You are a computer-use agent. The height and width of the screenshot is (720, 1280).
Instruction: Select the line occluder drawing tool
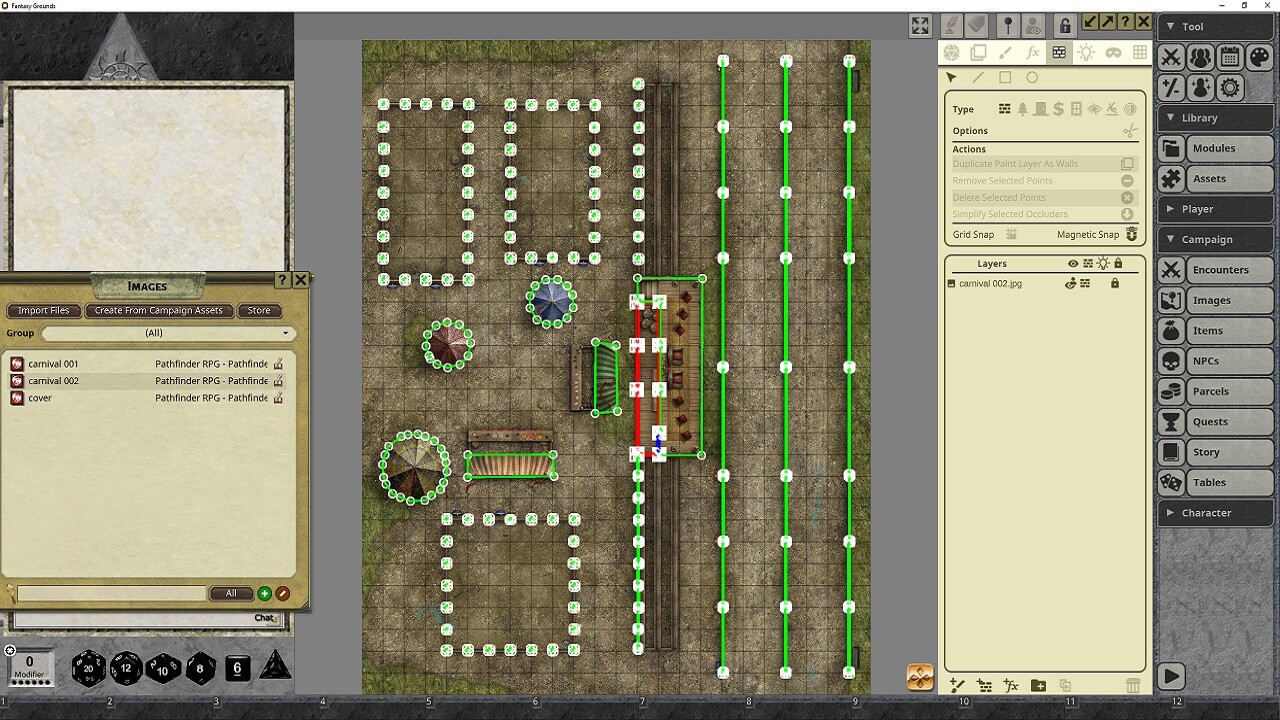[x=978, y=77]
